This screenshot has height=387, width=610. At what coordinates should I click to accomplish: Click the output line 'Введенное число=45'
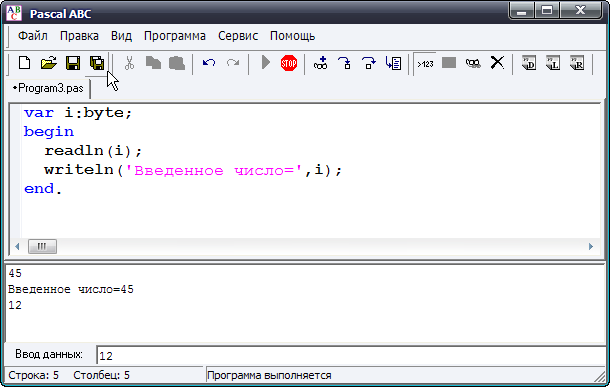pos(71,289)
